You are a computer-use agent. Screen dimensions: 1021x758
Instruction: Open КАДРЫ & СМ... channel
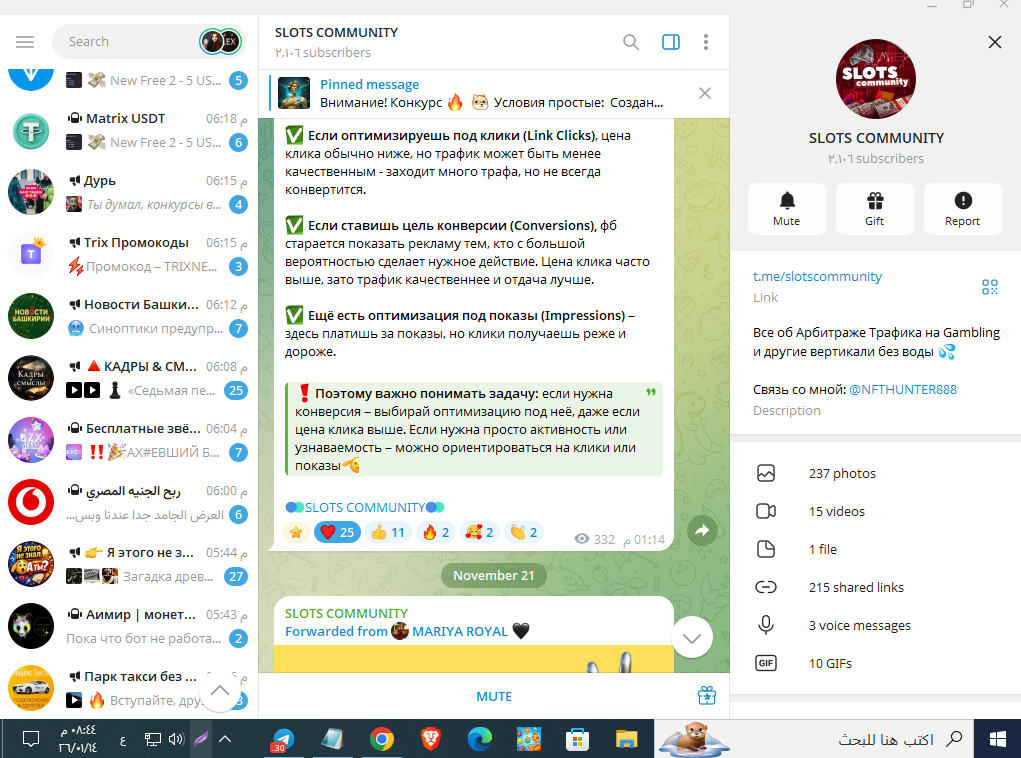point(128,378)
